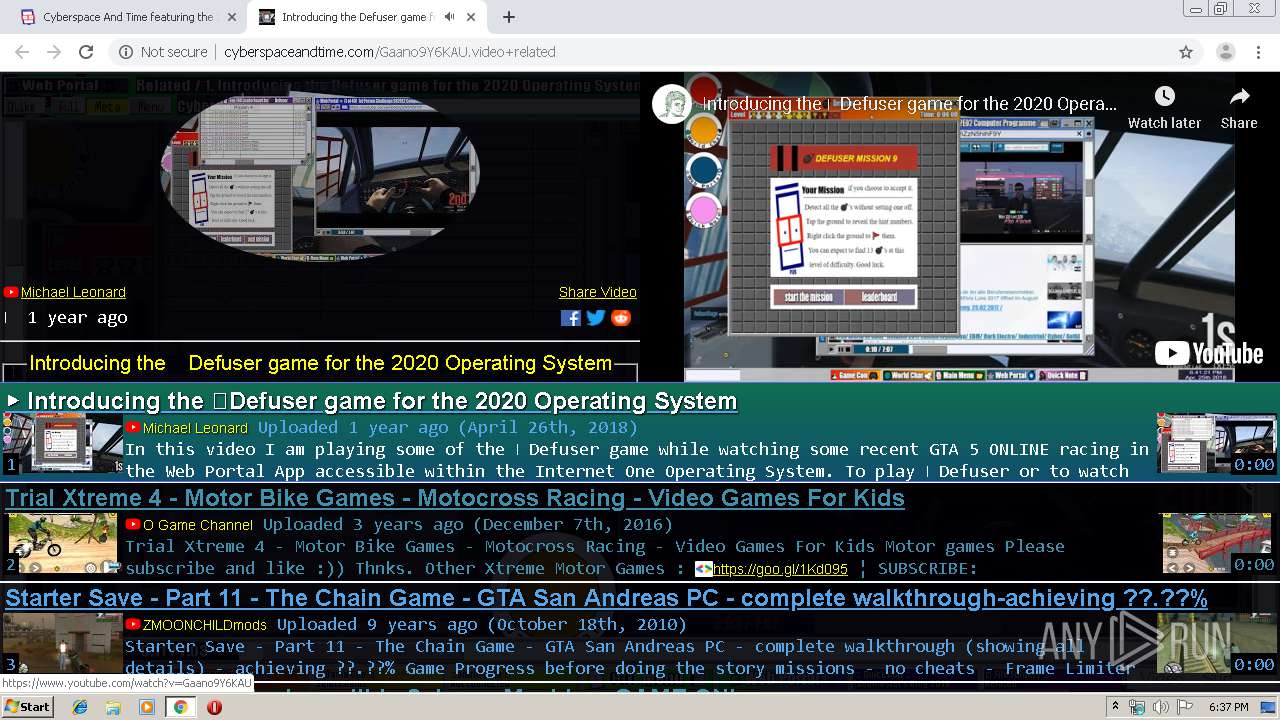Click 'Uploaded 9 years ago (October 18th, 2010)'
The width and height of the screenshot is (1280, 720).
(482, 624)
